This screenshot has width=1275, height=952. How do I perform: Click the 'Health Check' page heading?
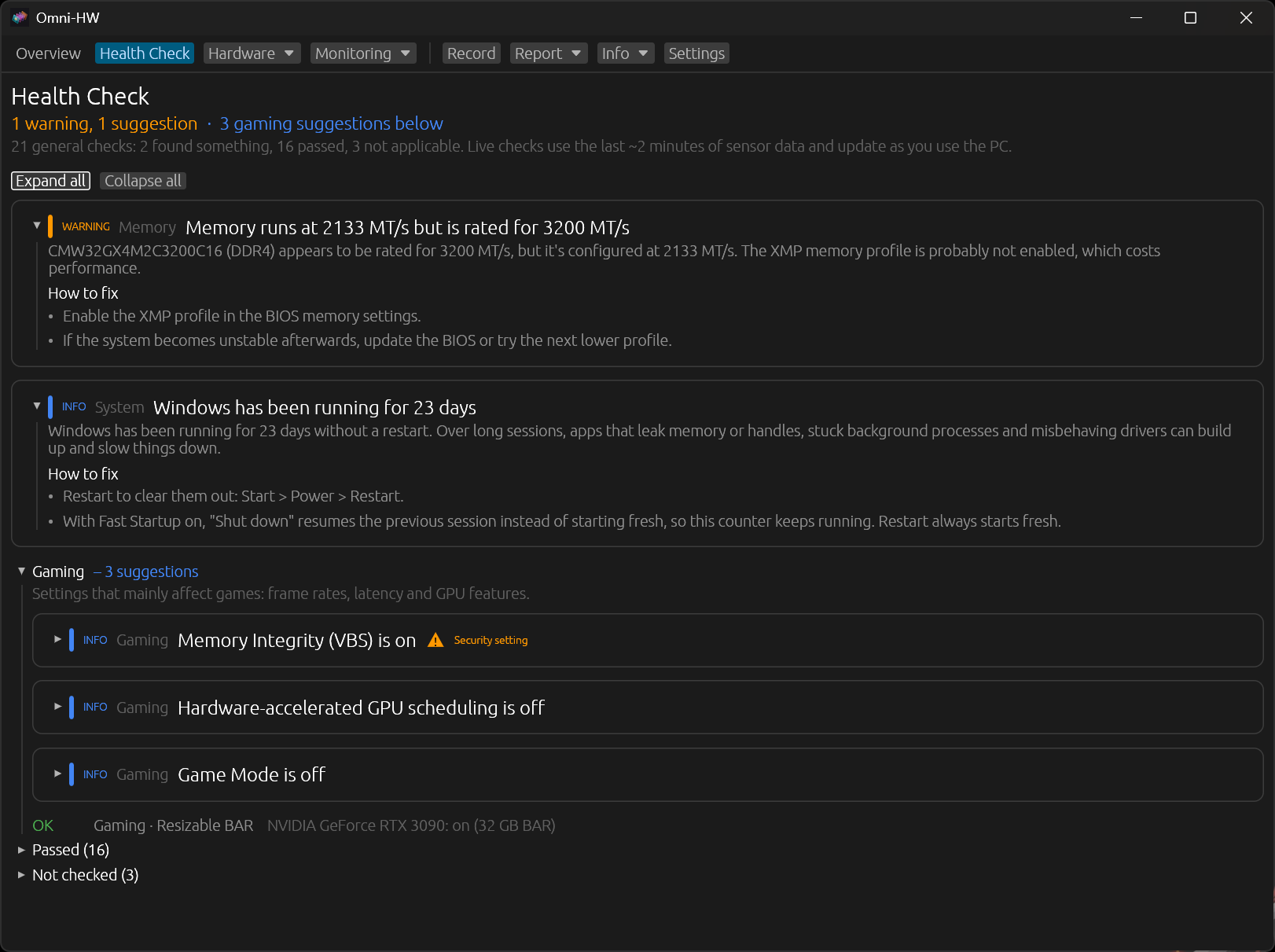80,96
